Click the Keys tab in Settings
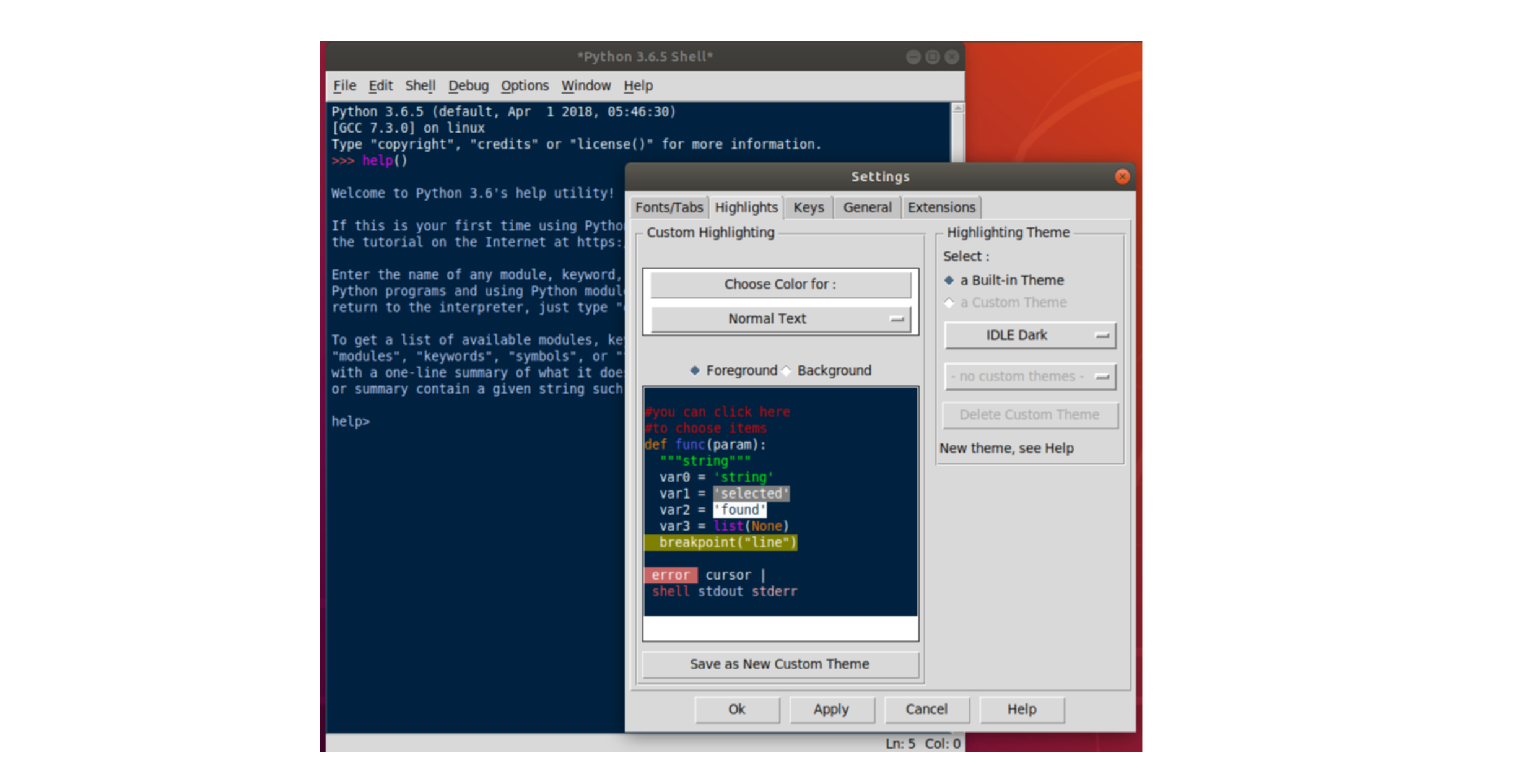The width and height of the screenshot is (1521, 784). point(807,207)
